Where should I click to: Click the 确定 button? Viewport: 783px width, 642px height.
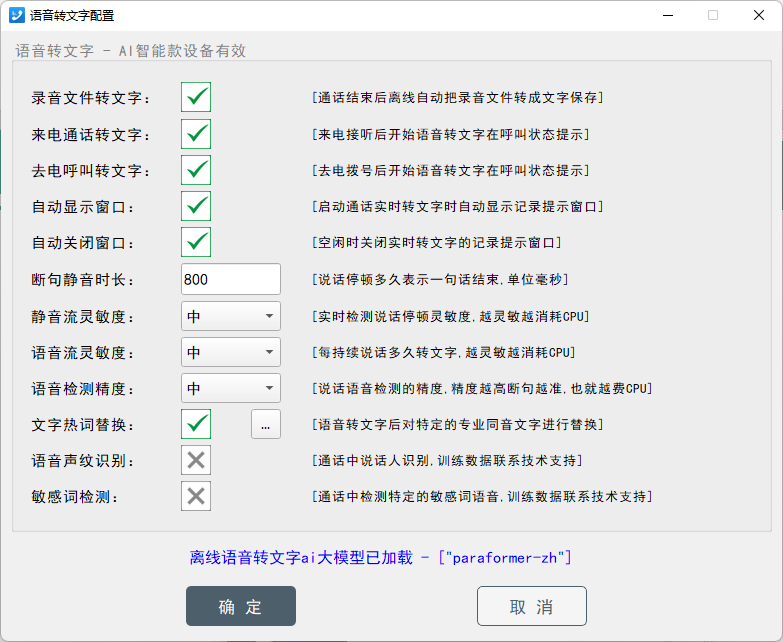coord(241,606)
